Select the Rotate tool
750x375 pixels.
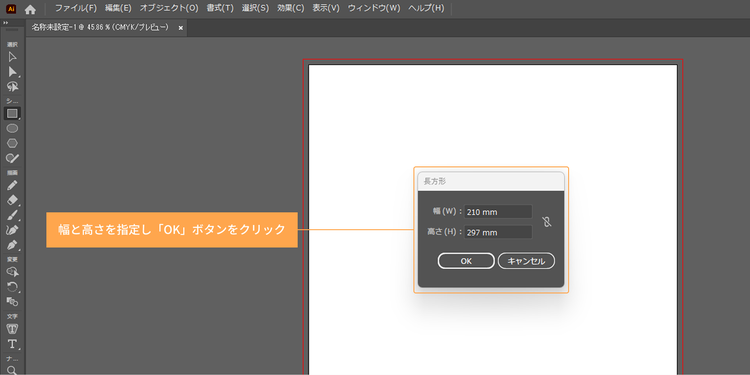pos(12,287)
